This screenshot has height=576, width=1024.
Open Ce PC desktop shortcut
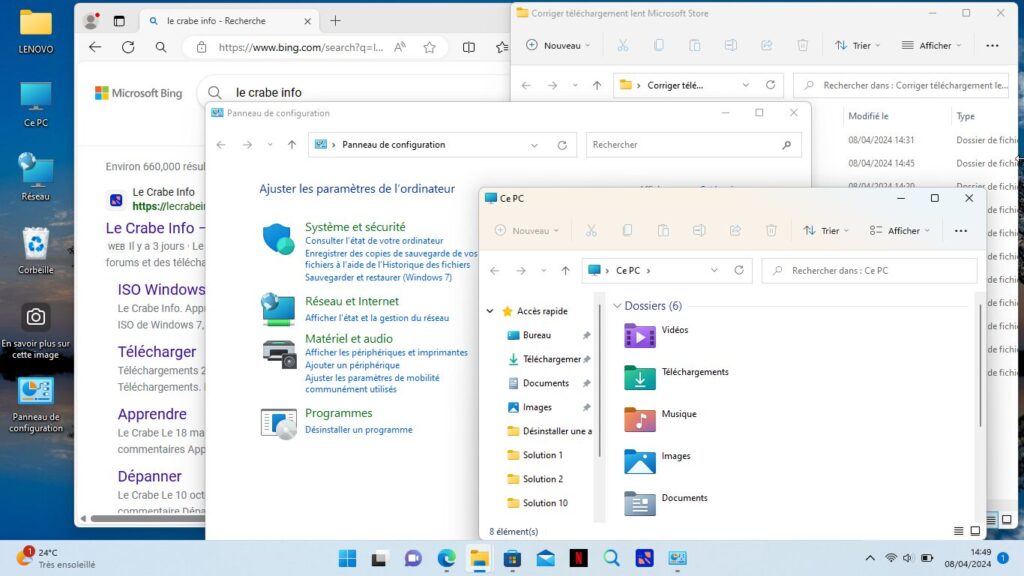tap(35, 104)
